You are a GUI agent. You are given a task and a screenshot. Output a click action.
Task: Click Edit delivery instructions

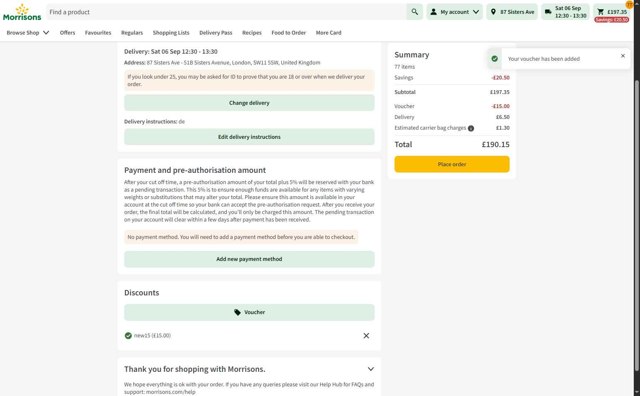tap(249, 137)
